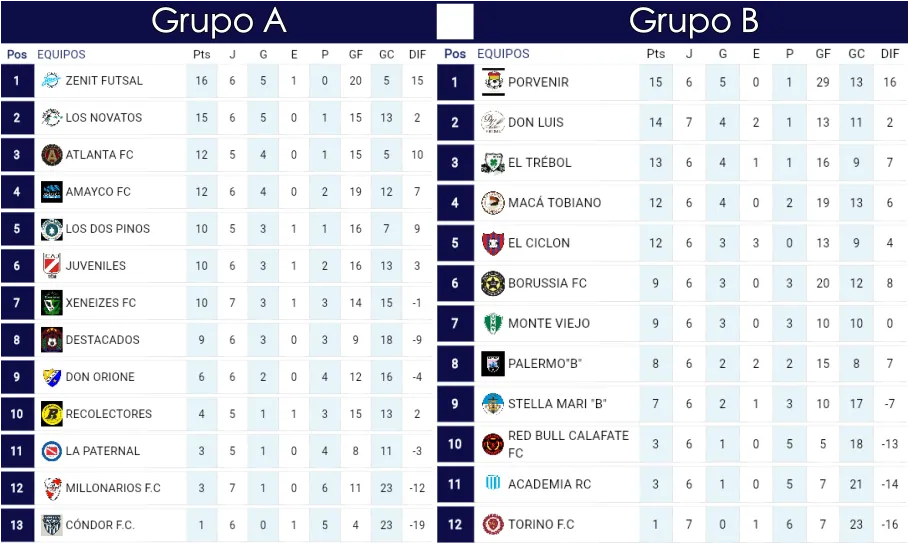Sort Grupo A by Pts column header
The image size is (909, 543).
click(x=201, y=54)
